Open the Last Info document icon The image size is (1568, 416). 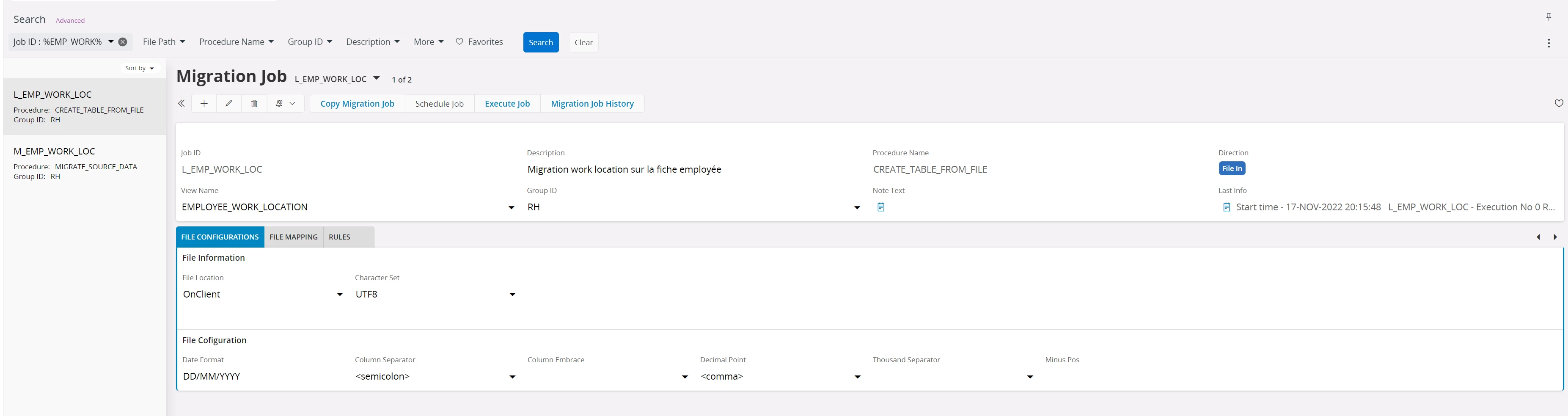click(1226, 207)
